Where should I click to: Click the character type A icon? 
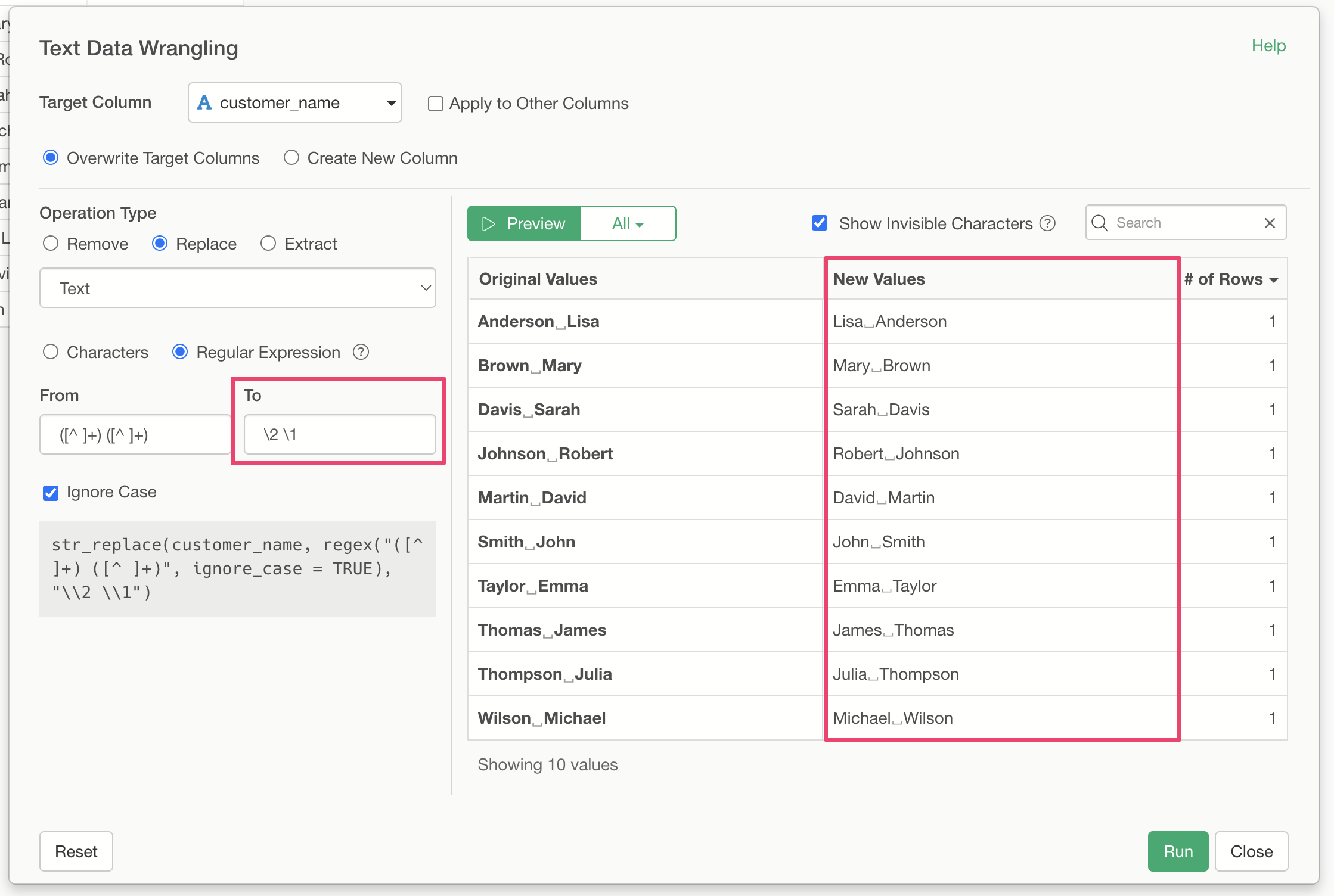click(x=204, y=102)
